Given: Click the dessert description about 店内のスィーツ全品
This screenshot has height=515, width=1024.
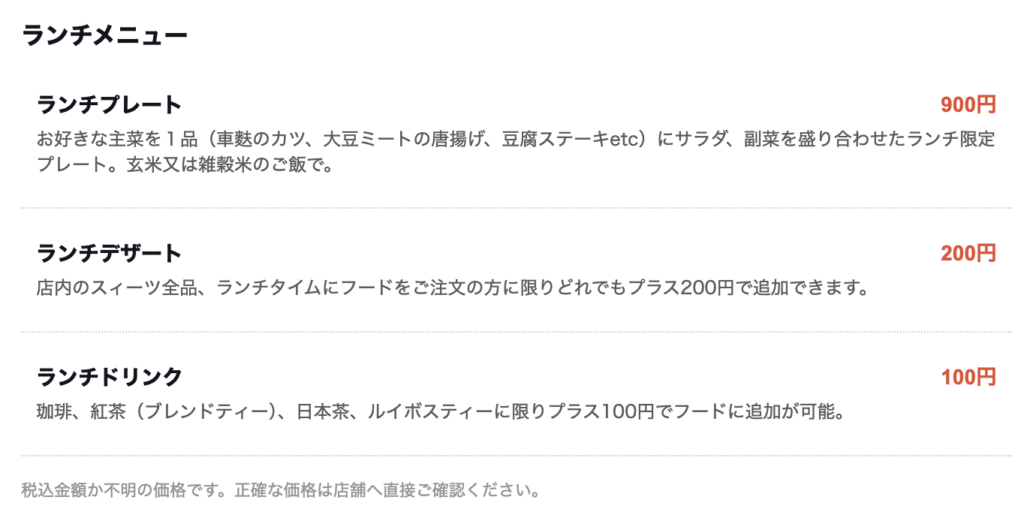Looking at the screenshot, I should pos(453,288).
